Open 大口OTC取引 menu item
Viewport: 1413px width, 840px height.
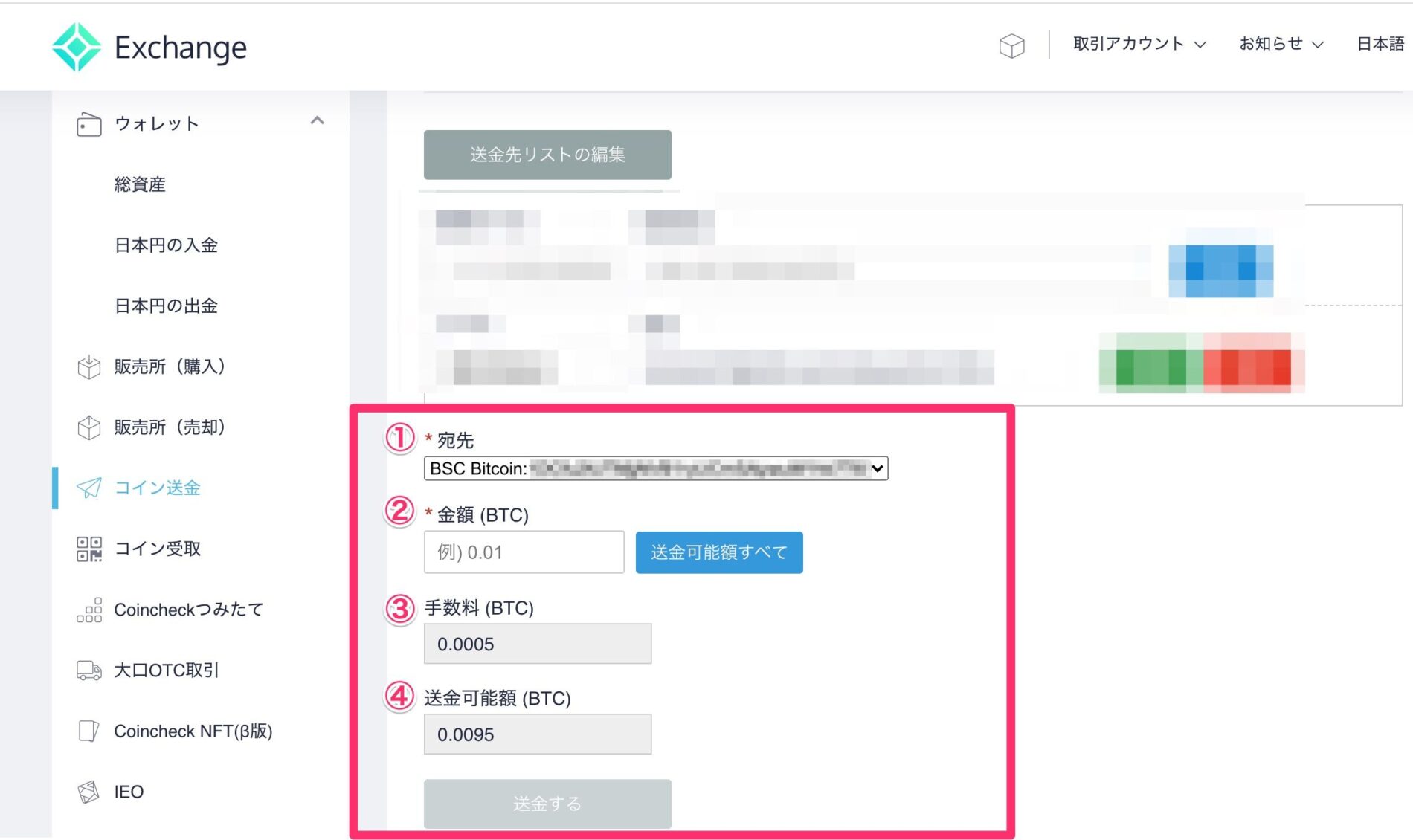167,671
